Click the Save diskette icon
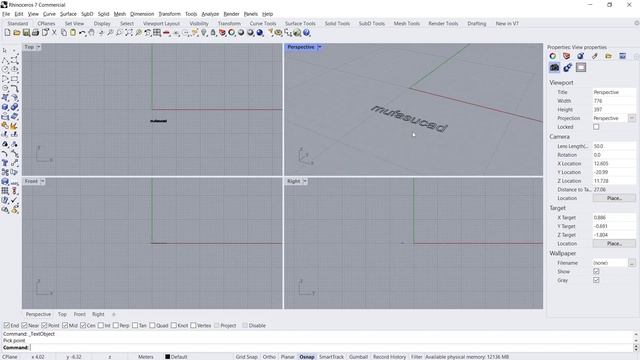This screenshot has height=360, width=640. pos(26,33)
